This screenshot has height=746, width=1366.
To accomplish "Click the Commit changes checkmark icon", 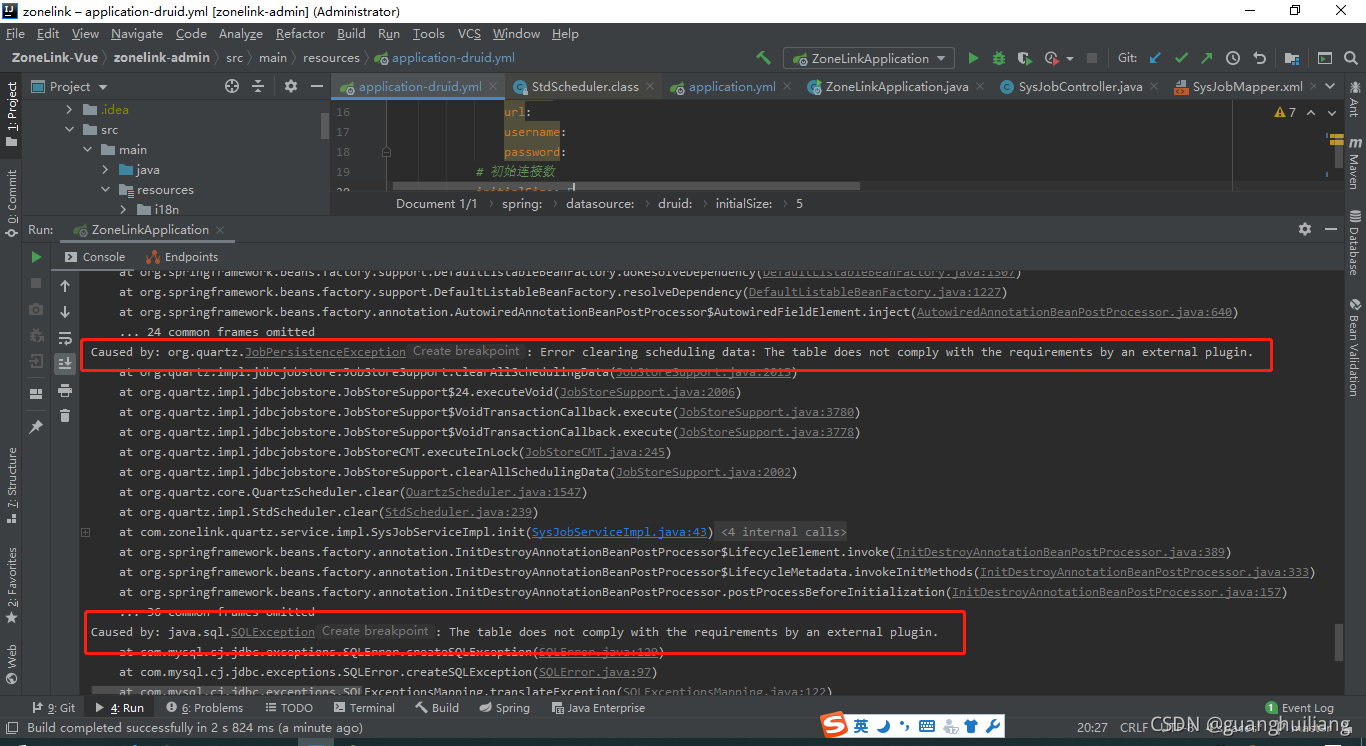I will point(1179,58).
